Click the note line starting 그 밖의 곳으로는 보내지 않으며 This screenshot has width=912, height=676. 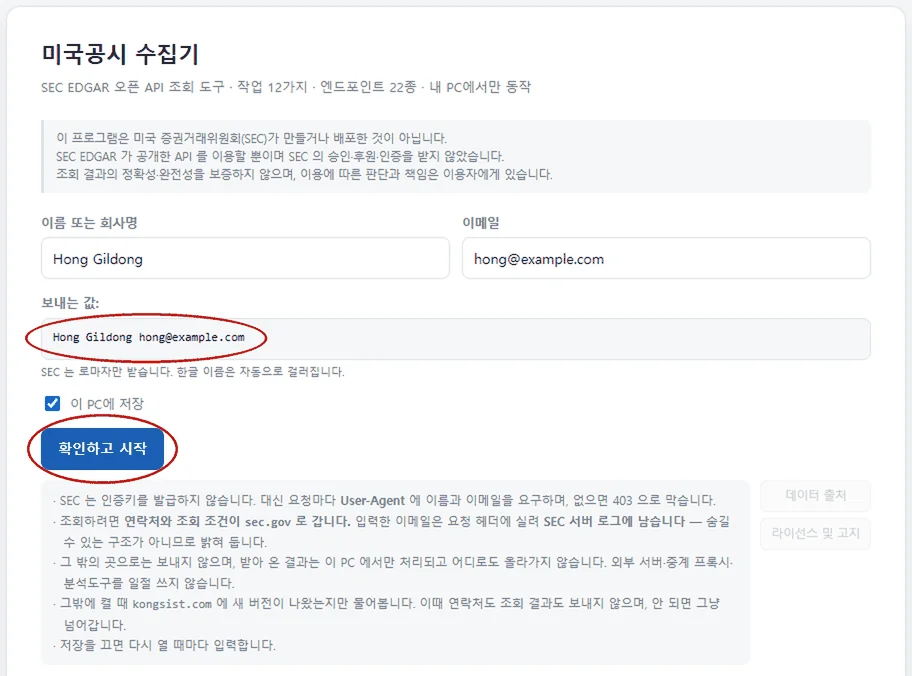tap(393, 573)
